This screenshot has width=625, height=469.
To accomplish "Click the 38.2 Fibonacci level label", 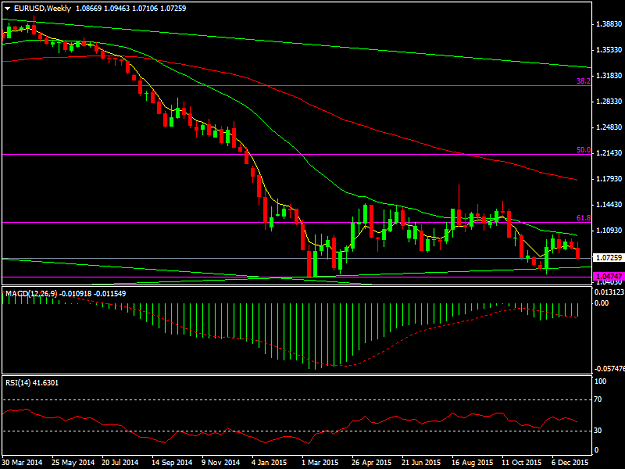I will pos(583,81).
